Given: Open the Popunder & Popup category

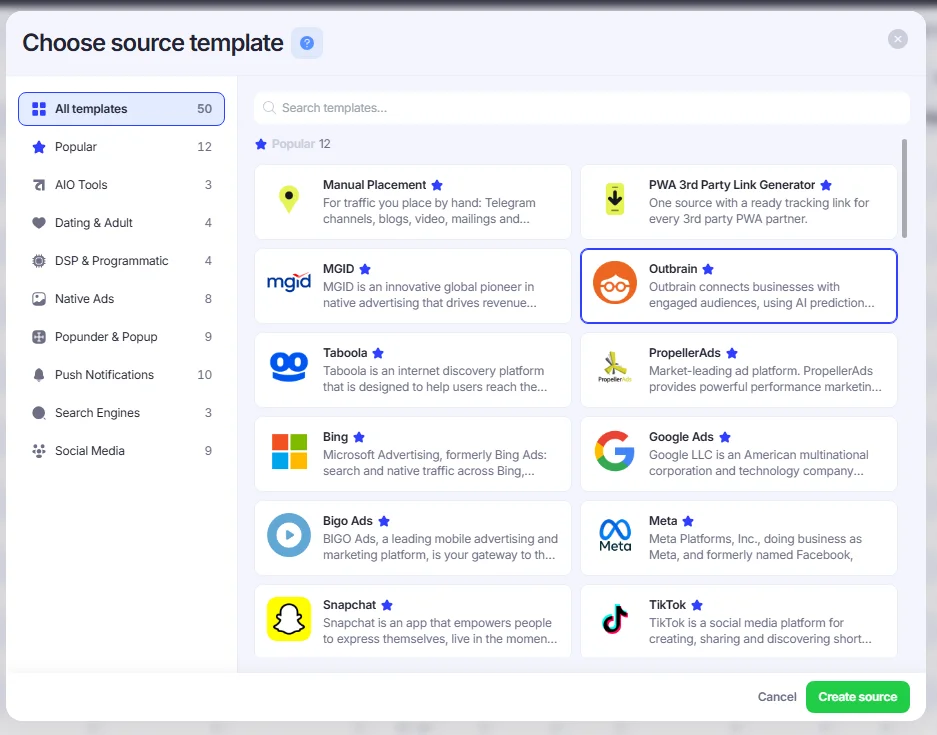Looking at the screenshot, I should pyautogui.click(x=121, y=337).
